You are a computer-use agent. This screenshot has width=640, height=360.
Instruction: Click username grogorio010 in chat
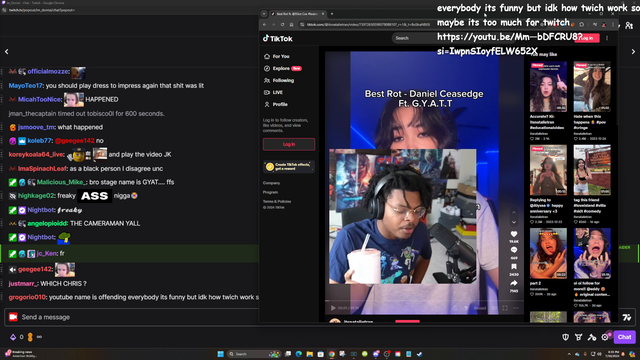click(27, 297)
